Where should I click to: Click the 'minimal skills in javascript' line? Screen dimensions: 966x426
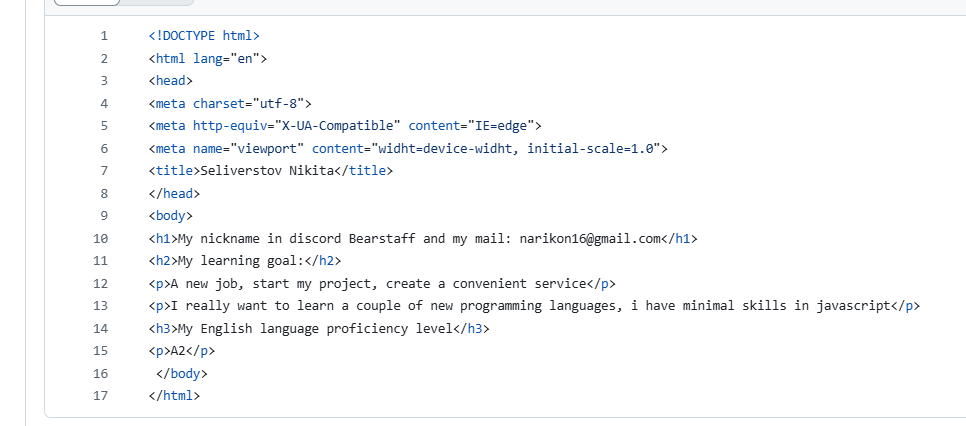[534, 306]
